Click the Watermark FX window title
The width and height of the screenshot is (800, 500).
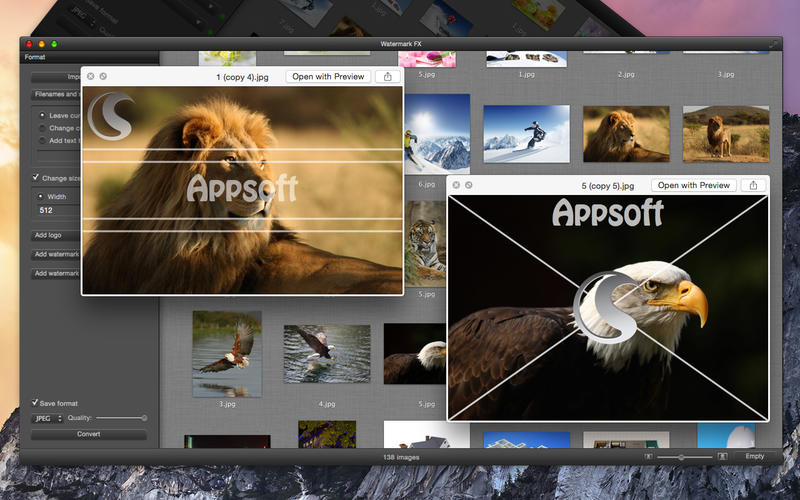[x=401, y=44]
